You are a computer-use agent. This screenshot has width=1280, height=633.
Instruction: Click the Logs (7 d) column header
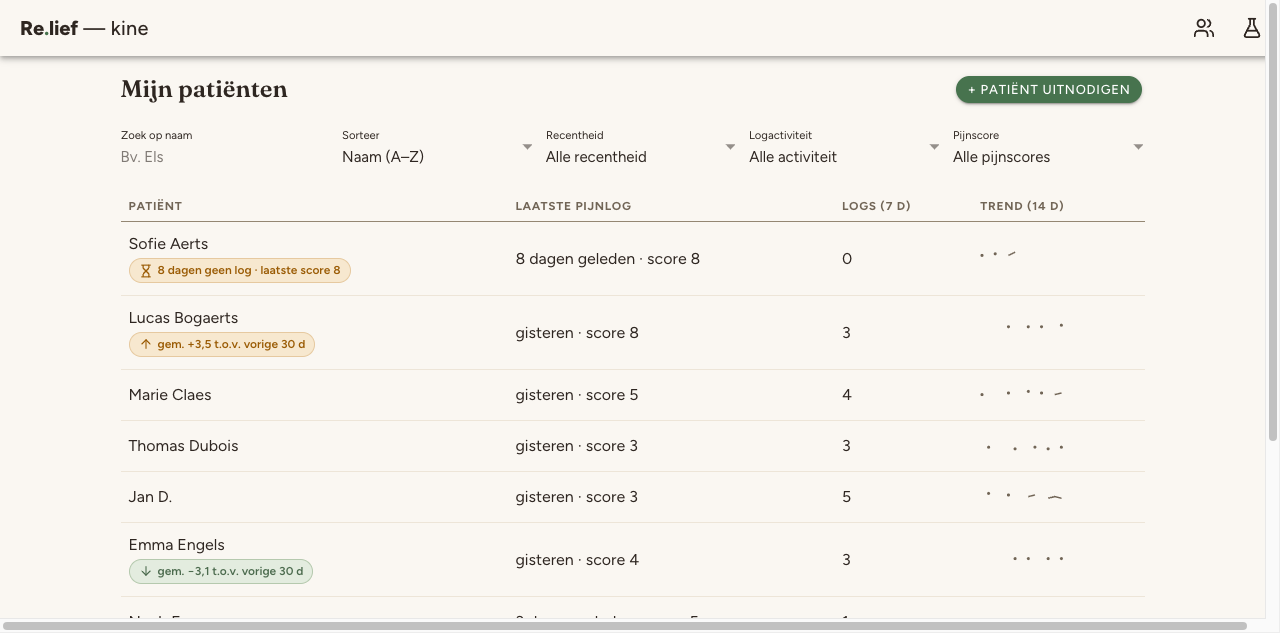point(876,206)
